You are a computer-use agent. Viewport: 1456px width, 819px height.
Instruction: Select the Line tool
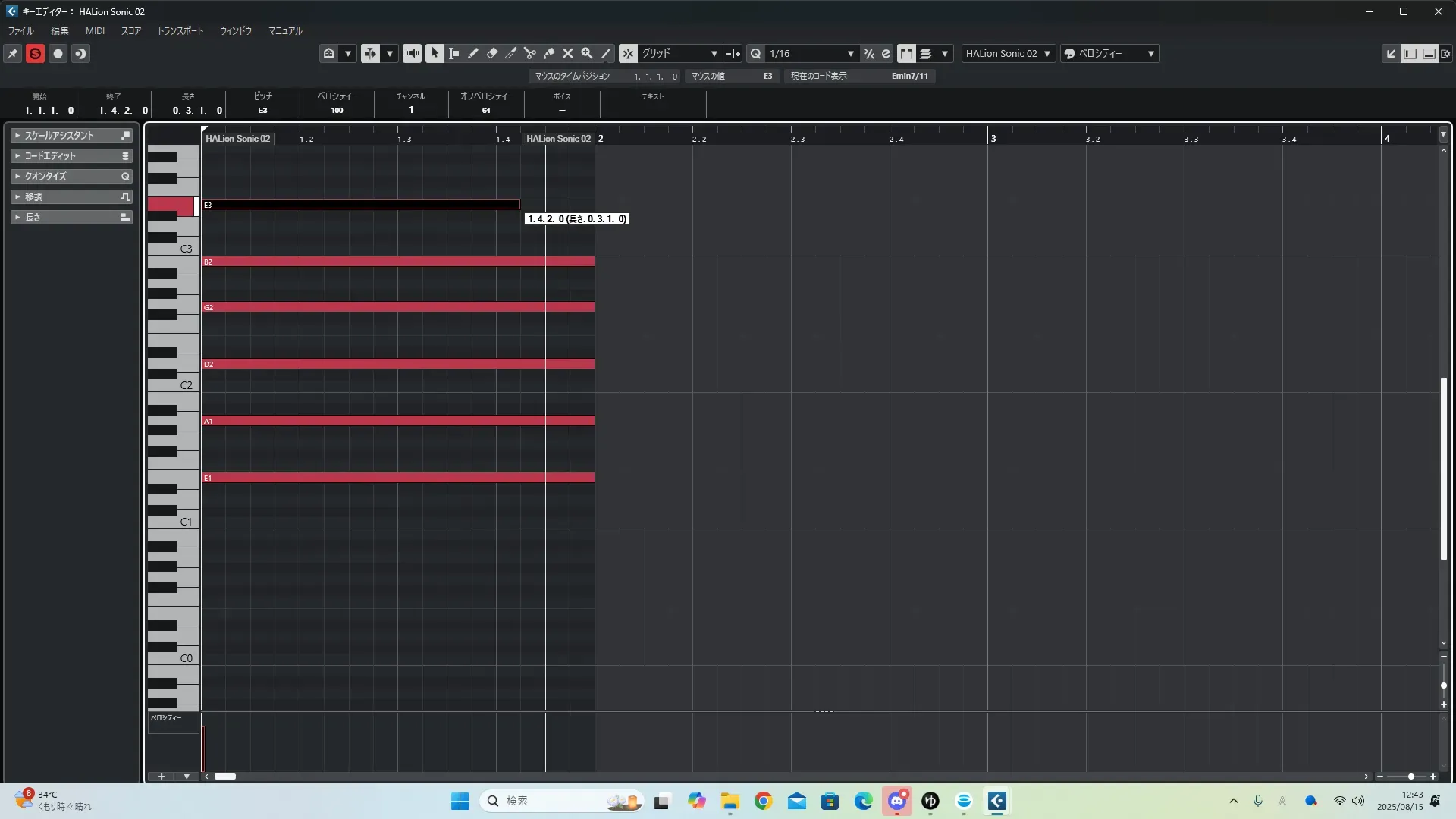pos(606,53)
